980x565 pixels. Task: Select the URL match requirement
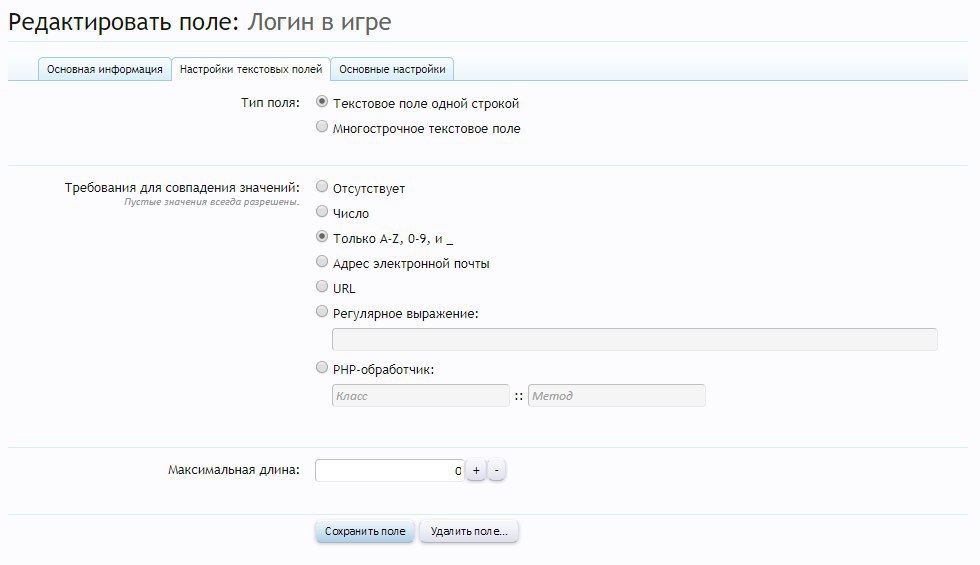tap(322, 287)
